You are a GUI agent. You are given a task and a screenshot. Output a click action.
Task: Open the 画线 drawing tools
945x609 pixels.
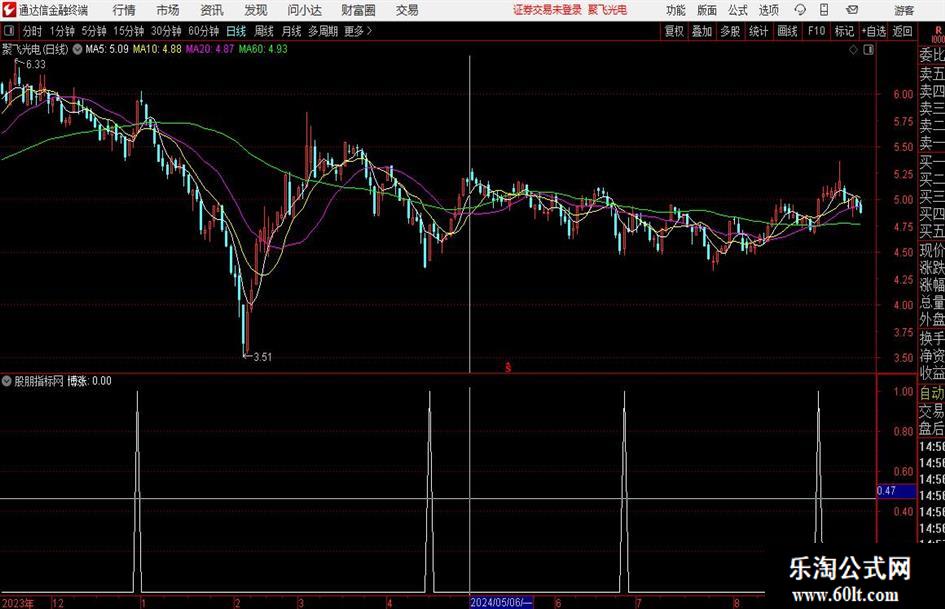point(787,31)
